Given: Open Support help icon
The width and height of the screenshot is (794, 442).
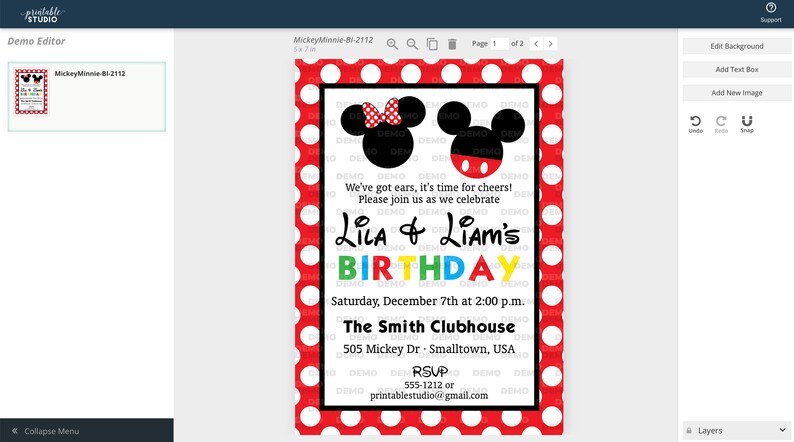Looking at the screenshot, I should 771,13.
